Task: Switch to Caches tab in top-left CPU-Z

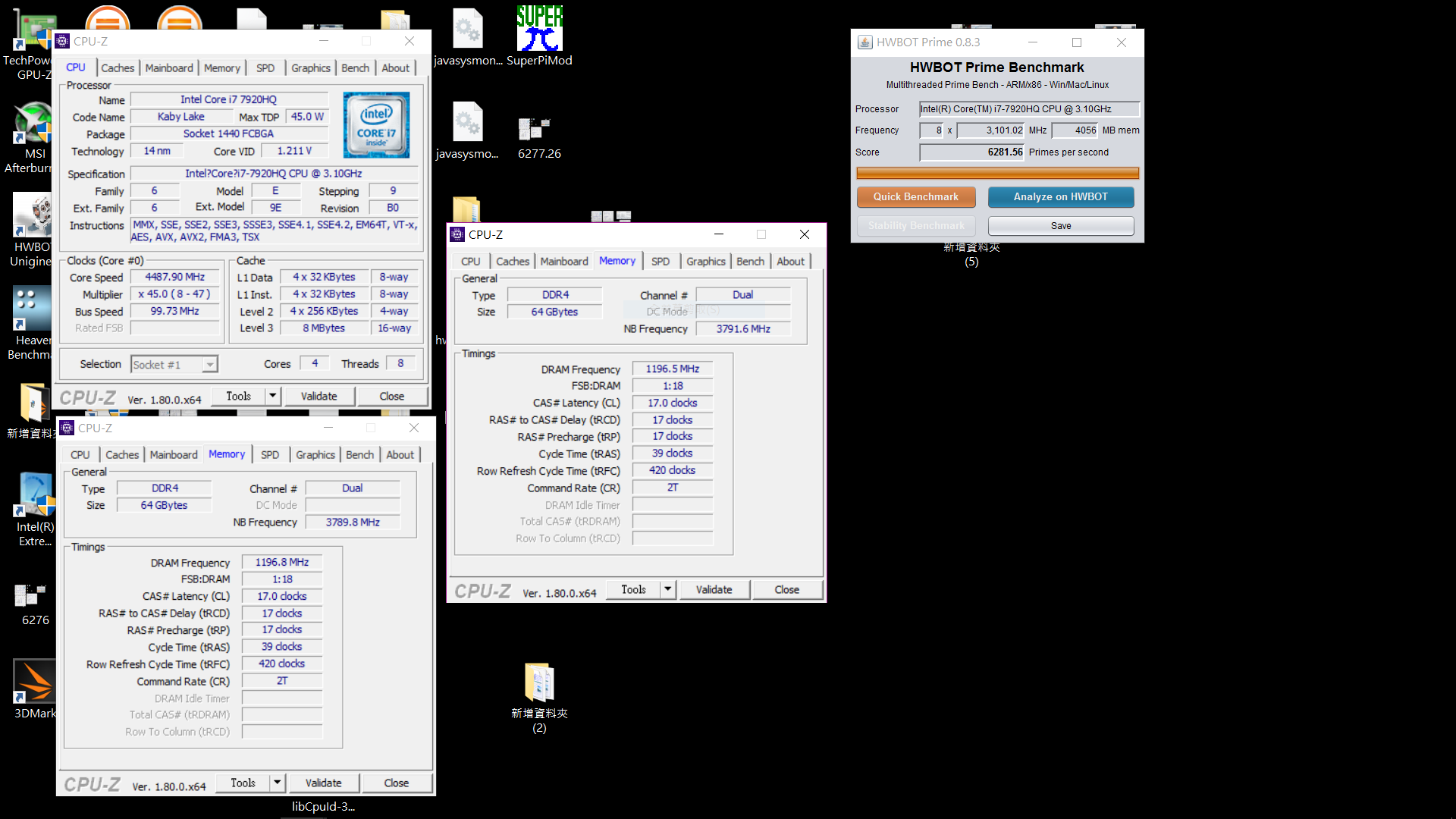Action: (118, 68)
